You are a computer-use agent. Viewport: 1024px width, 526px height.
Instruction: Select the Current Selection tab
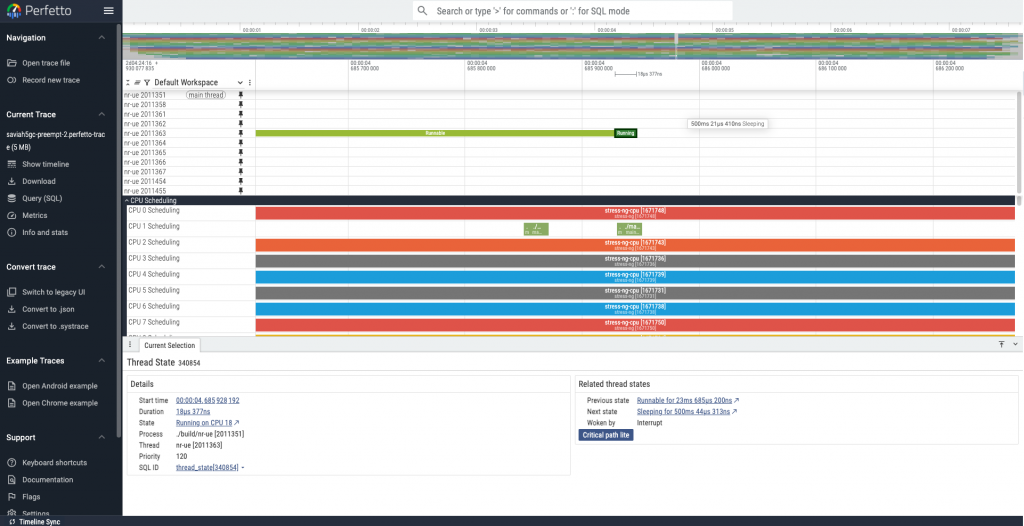[x=169, y=345]
